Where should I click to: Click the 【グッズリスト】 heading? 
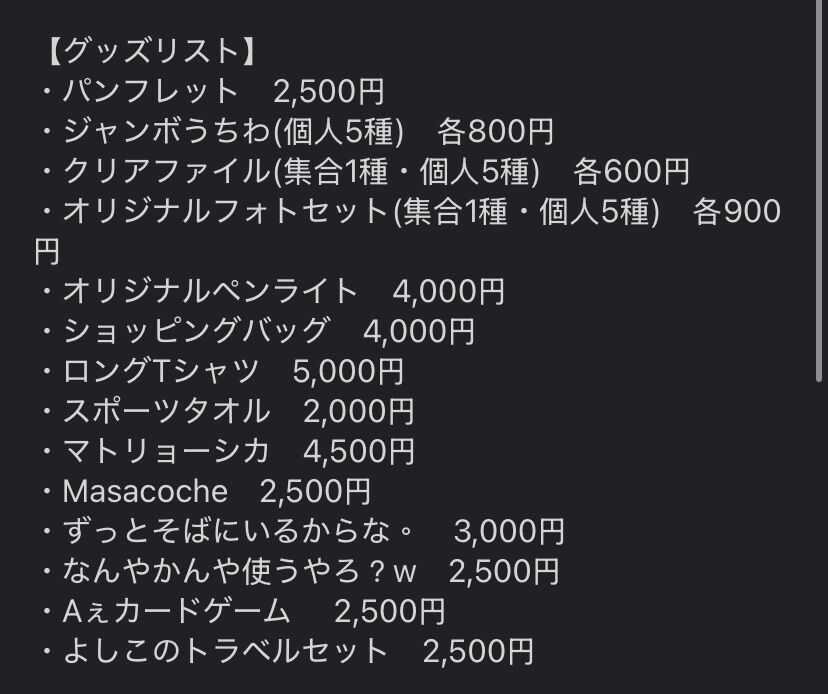click(150, 52)
